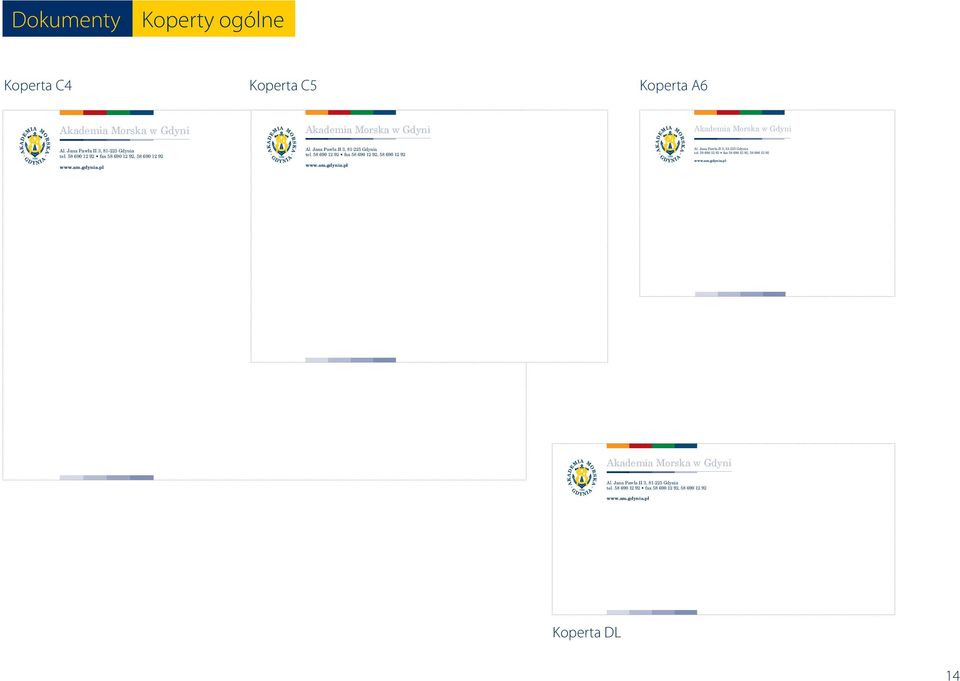Click the Akademia Morska logo on the DL envelope
Viewport: 960px width, 681px height.
point(582,477)
